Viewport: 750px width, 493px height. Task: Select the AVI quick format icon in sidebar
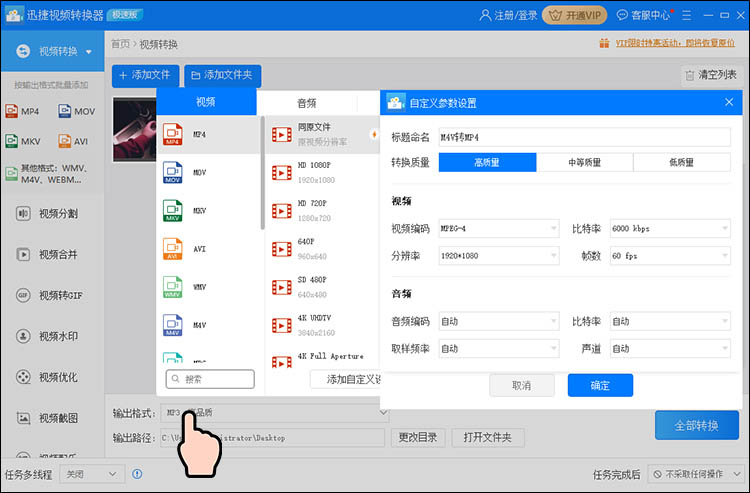(x=73, y=141)
